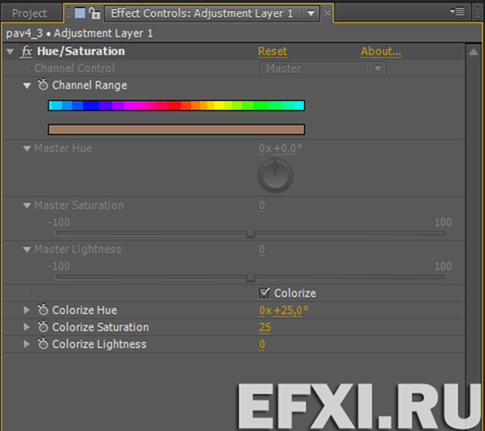Viewport: 485px width, 431px height.
Task: Click the brown colorized output bar
Action: click(176, 129)
